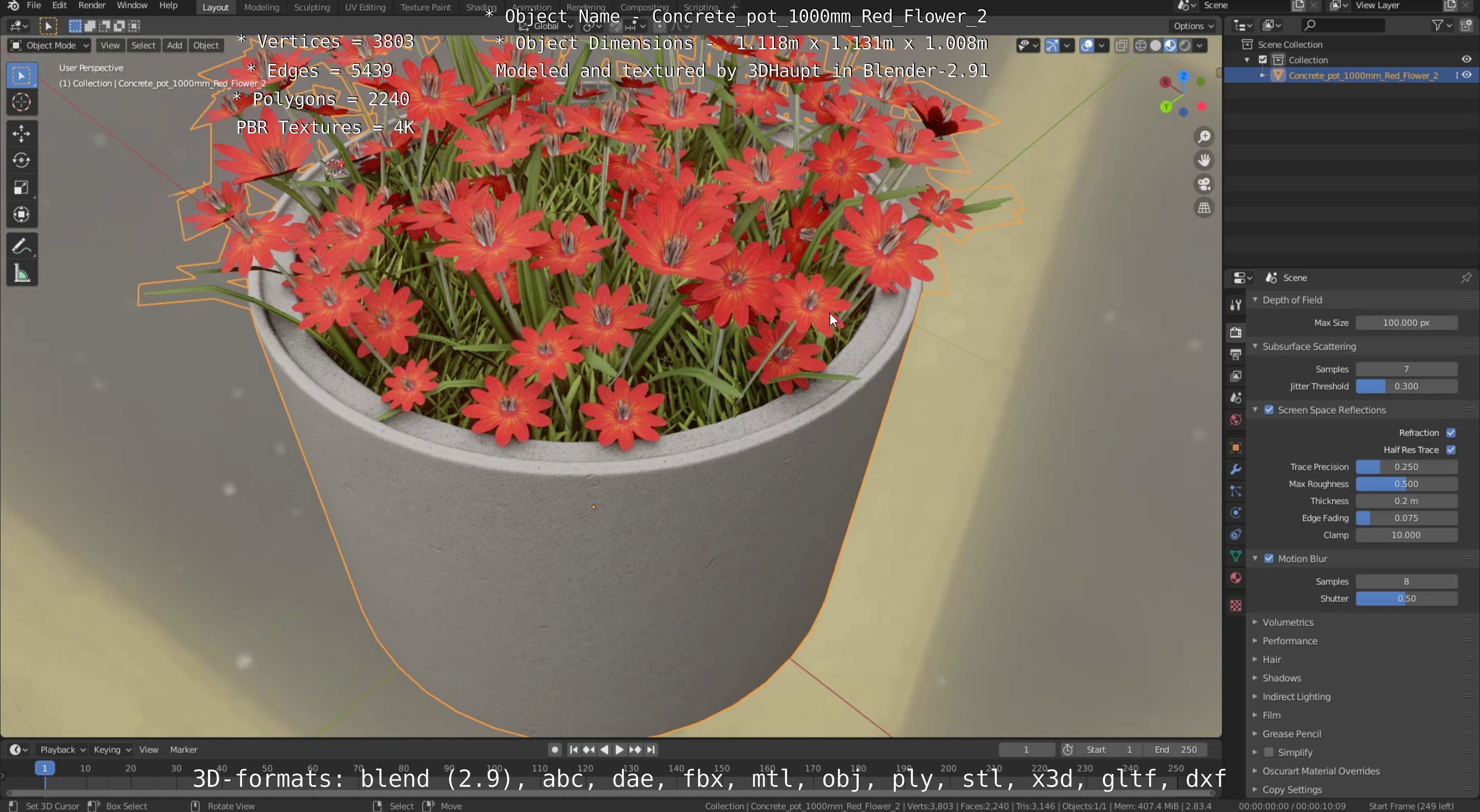This screenshot has height=812, width=1480.
Task: Switch perspective/orthographic grid icon
Action: (x=1204, y=208)
